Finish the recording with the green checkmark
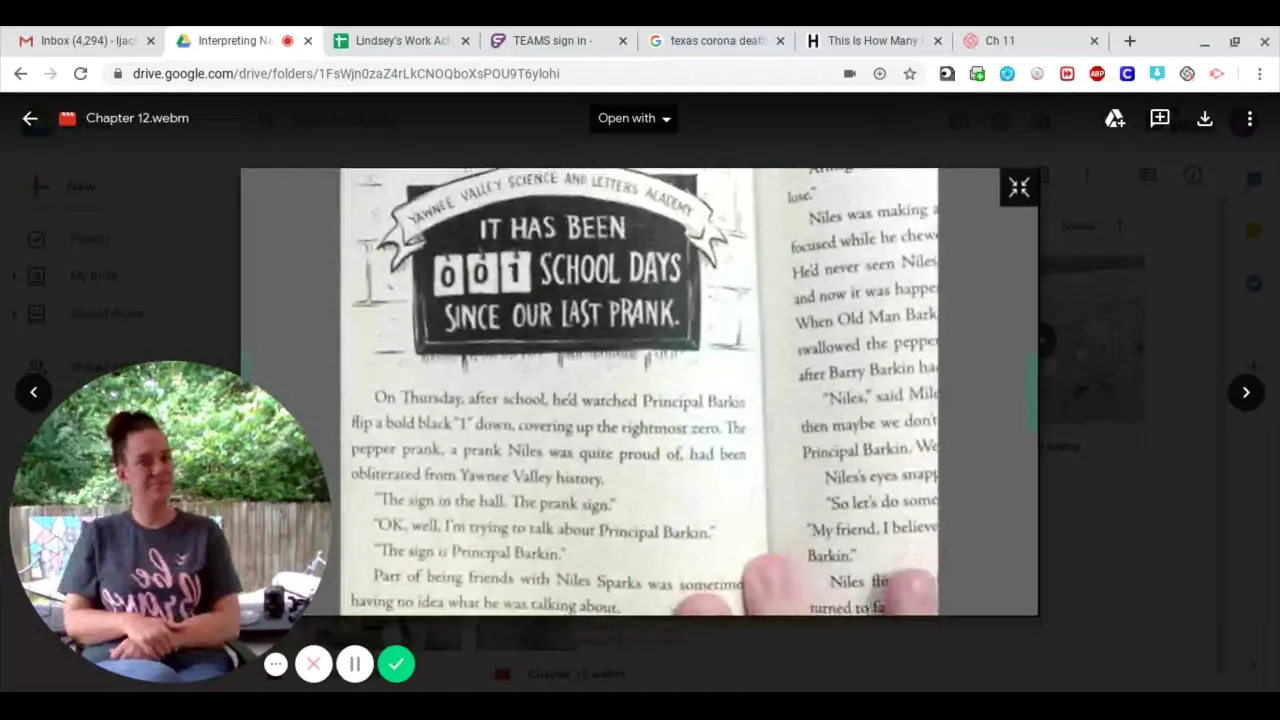This screenshot has width=1280, height=720. click(x=396, y=664)
